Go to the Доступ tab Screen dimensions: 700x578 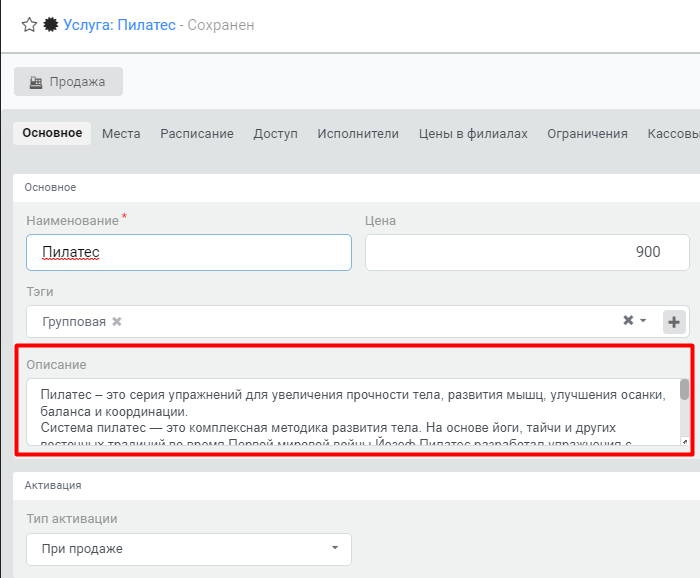275,133
